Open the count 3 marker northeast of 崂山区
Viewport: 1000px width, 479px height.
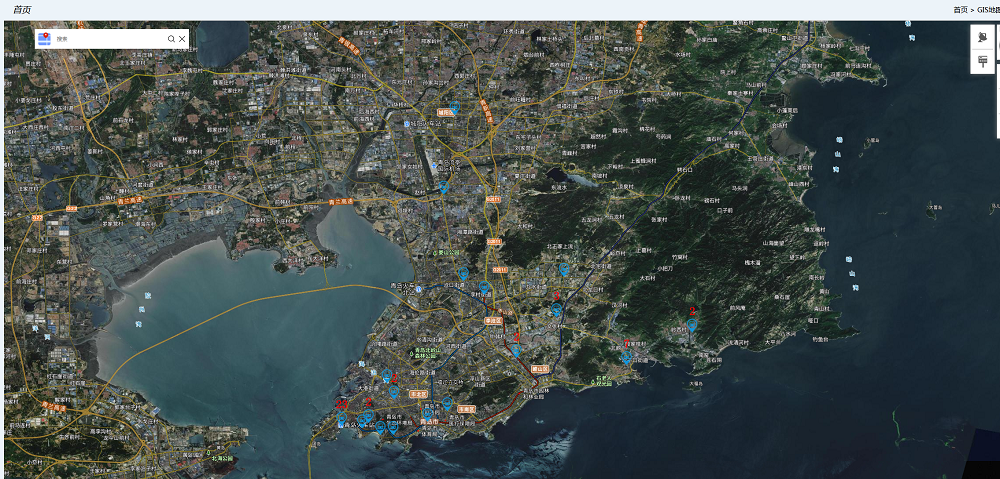tap(558, 297)
